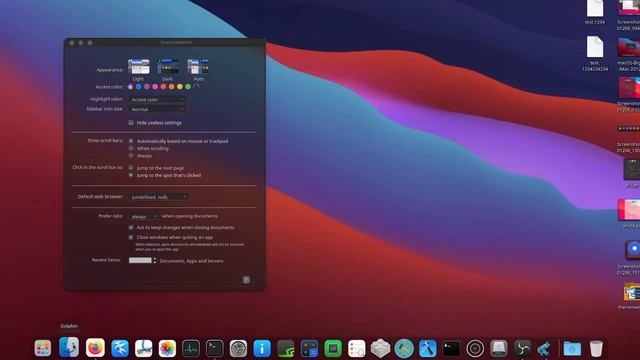Select the green accent color
640x360 pixels.
(188, 87)
